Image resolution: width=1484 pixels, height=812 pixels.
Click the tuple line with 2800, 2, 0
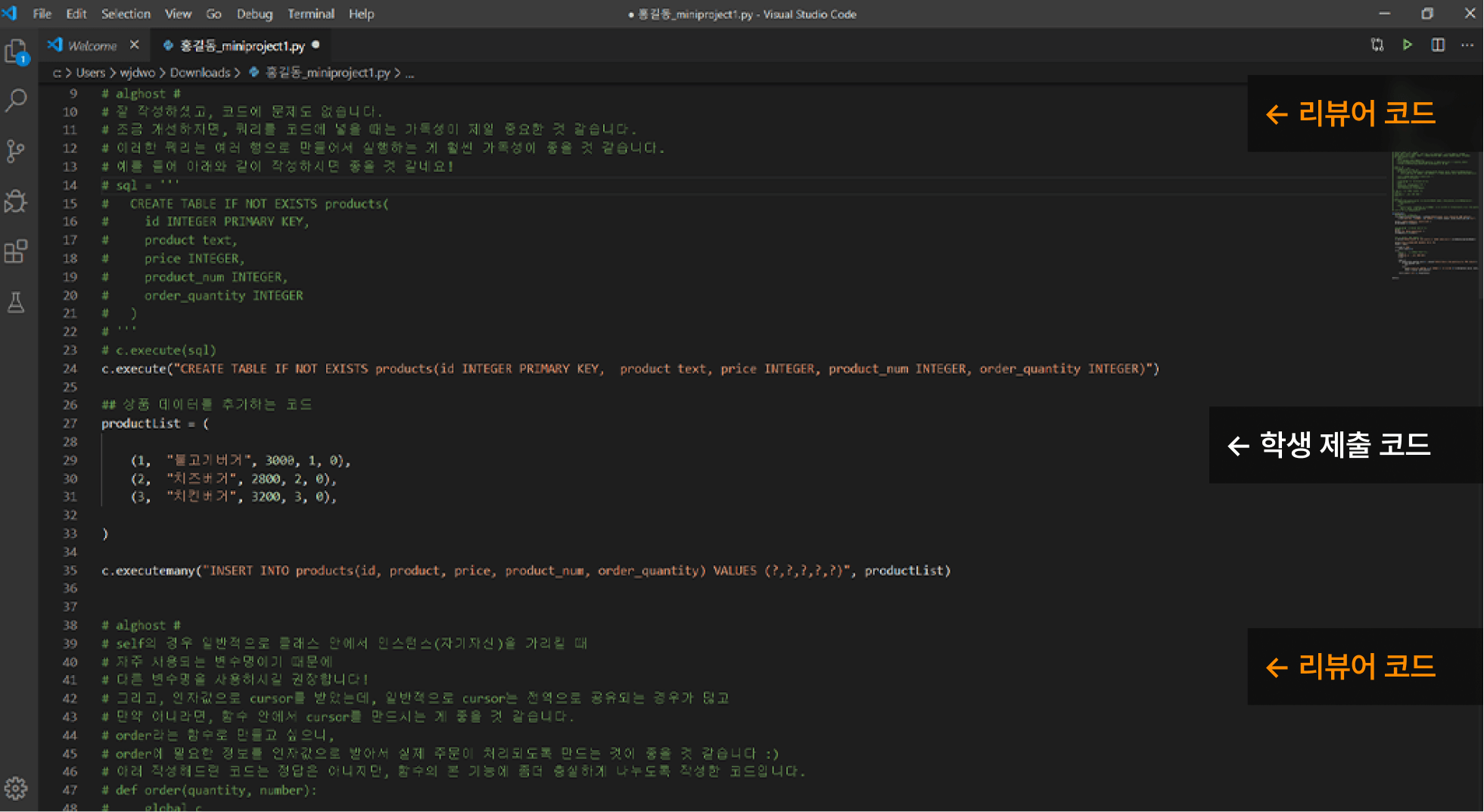pos(234,478)
